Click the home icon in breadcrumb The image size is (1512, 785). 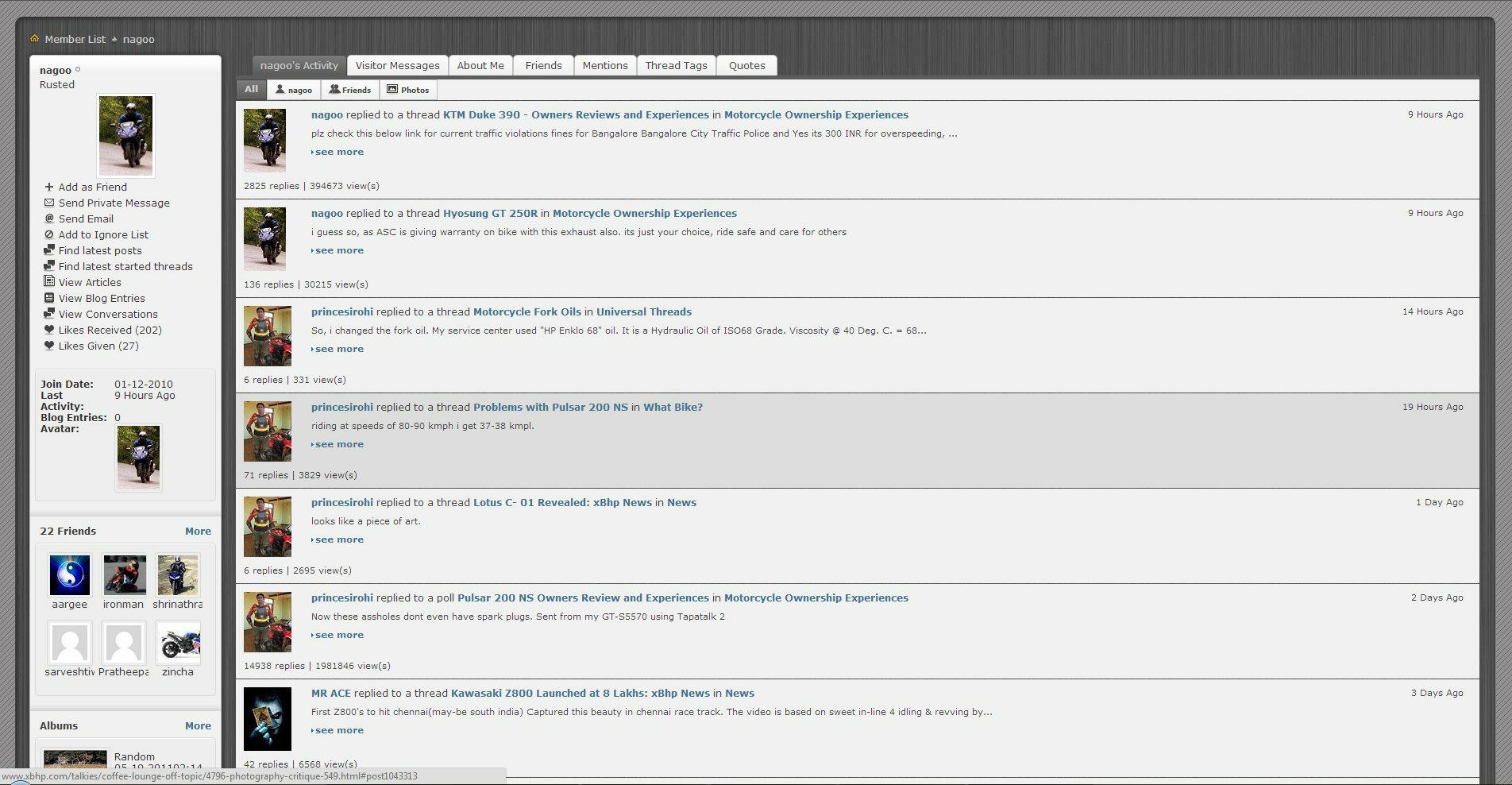[34, 38]
